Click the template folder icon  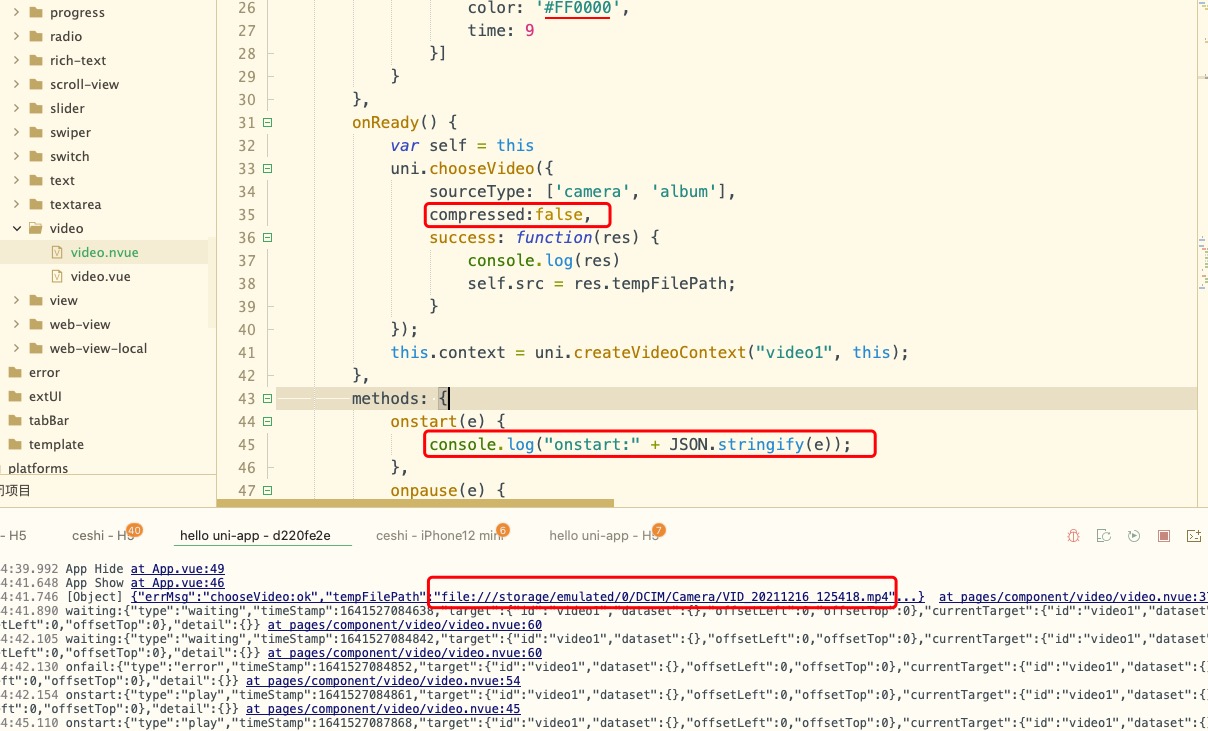pos(15,444)
